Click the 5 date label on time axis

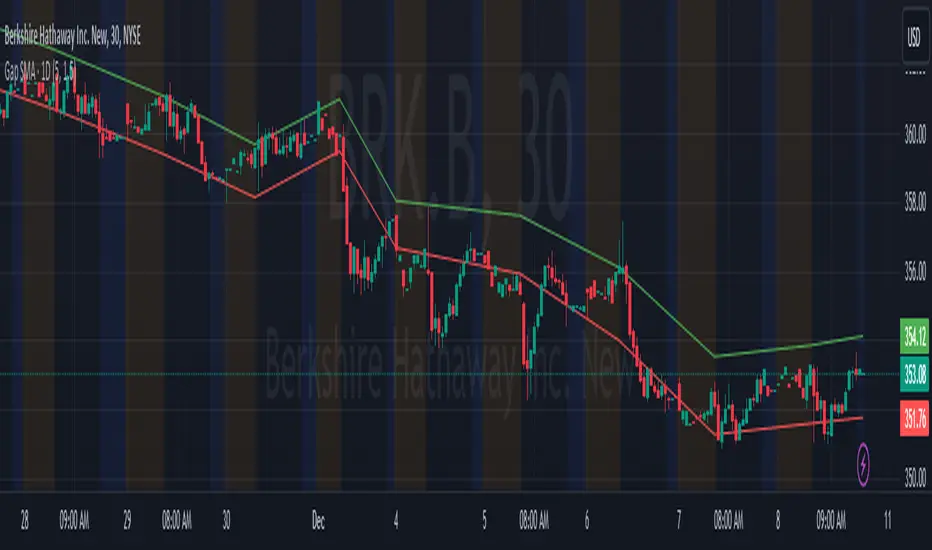point(484,521)
